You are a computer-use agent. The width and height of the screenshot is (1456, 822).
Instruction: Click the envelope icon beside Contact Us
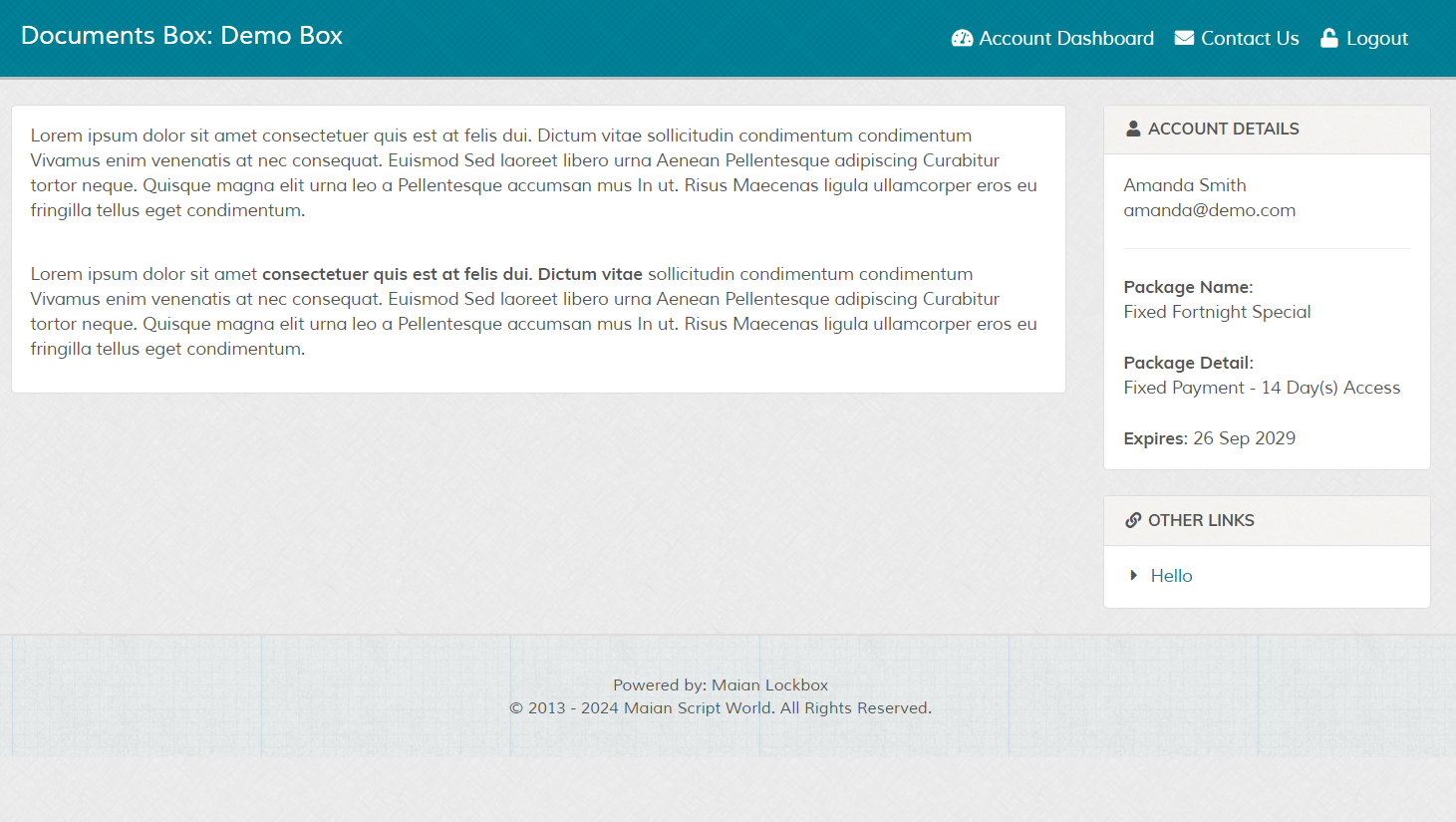1184,39
